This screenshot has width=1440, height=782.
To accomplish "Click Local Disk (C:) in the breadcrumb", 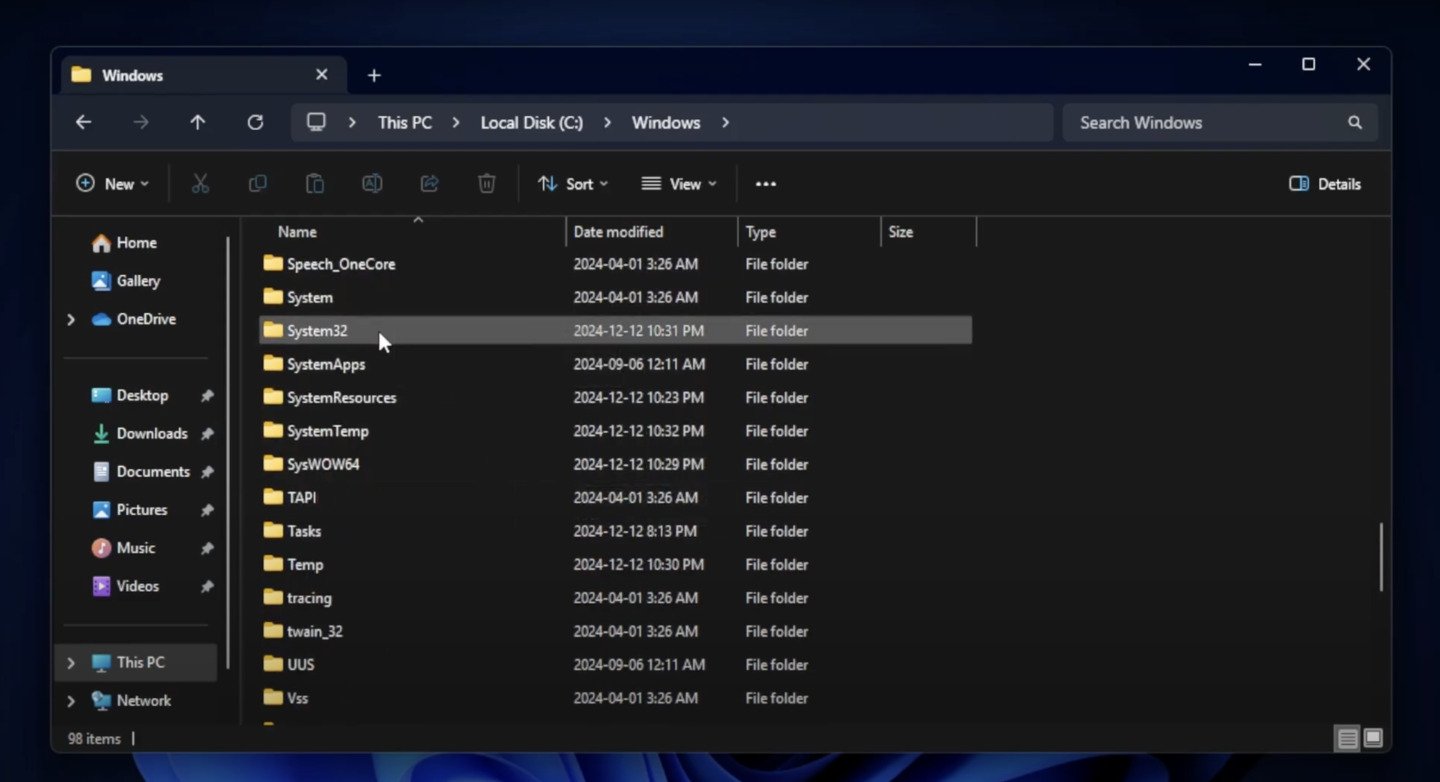I will pos(531,122).
